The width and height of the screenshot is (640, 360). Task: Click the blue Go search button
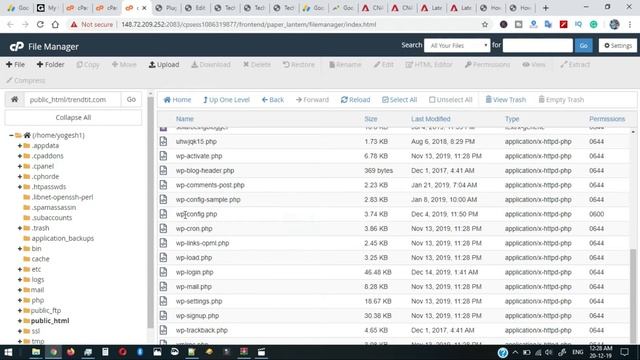click(583, 45)
